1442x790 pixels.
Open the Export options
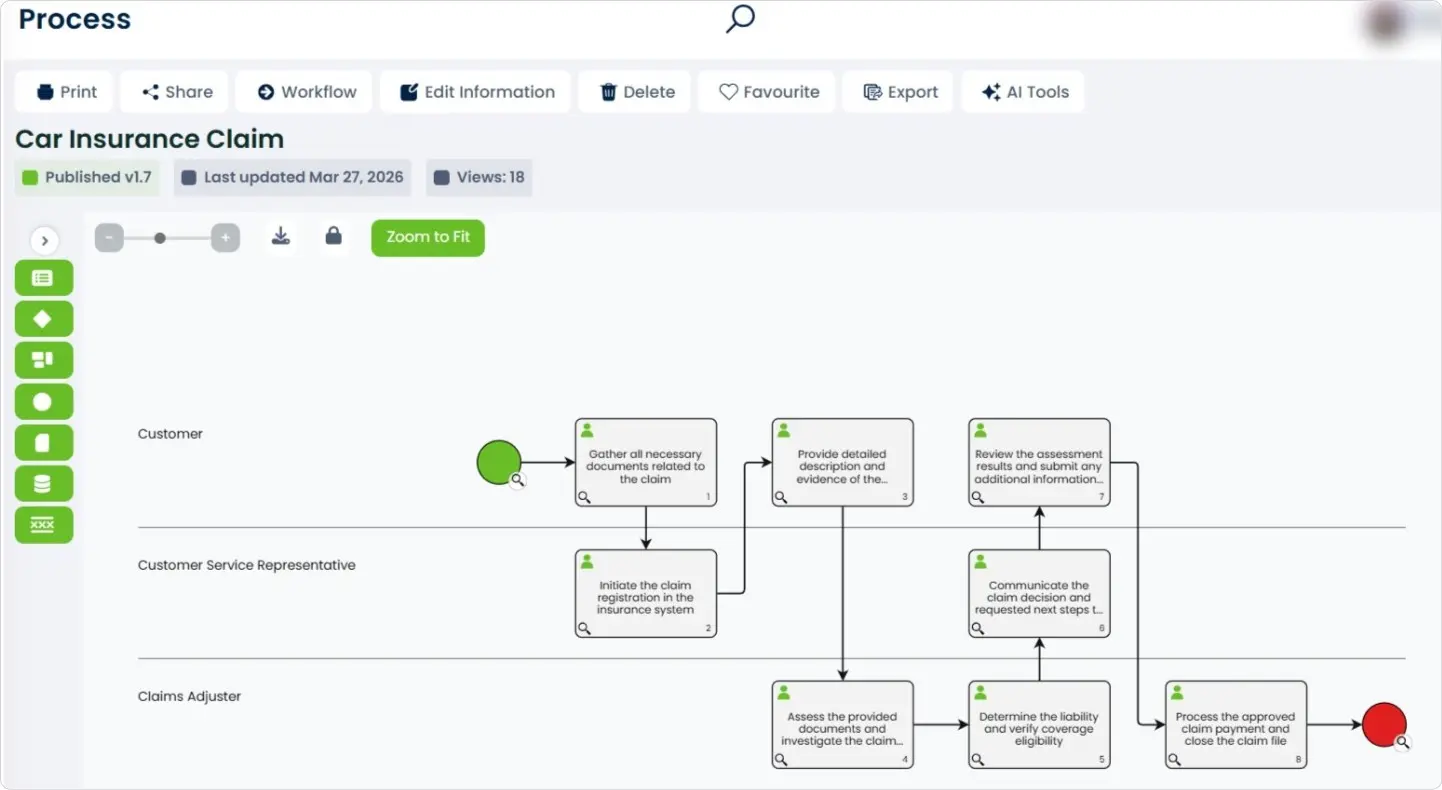coord(899,92)
